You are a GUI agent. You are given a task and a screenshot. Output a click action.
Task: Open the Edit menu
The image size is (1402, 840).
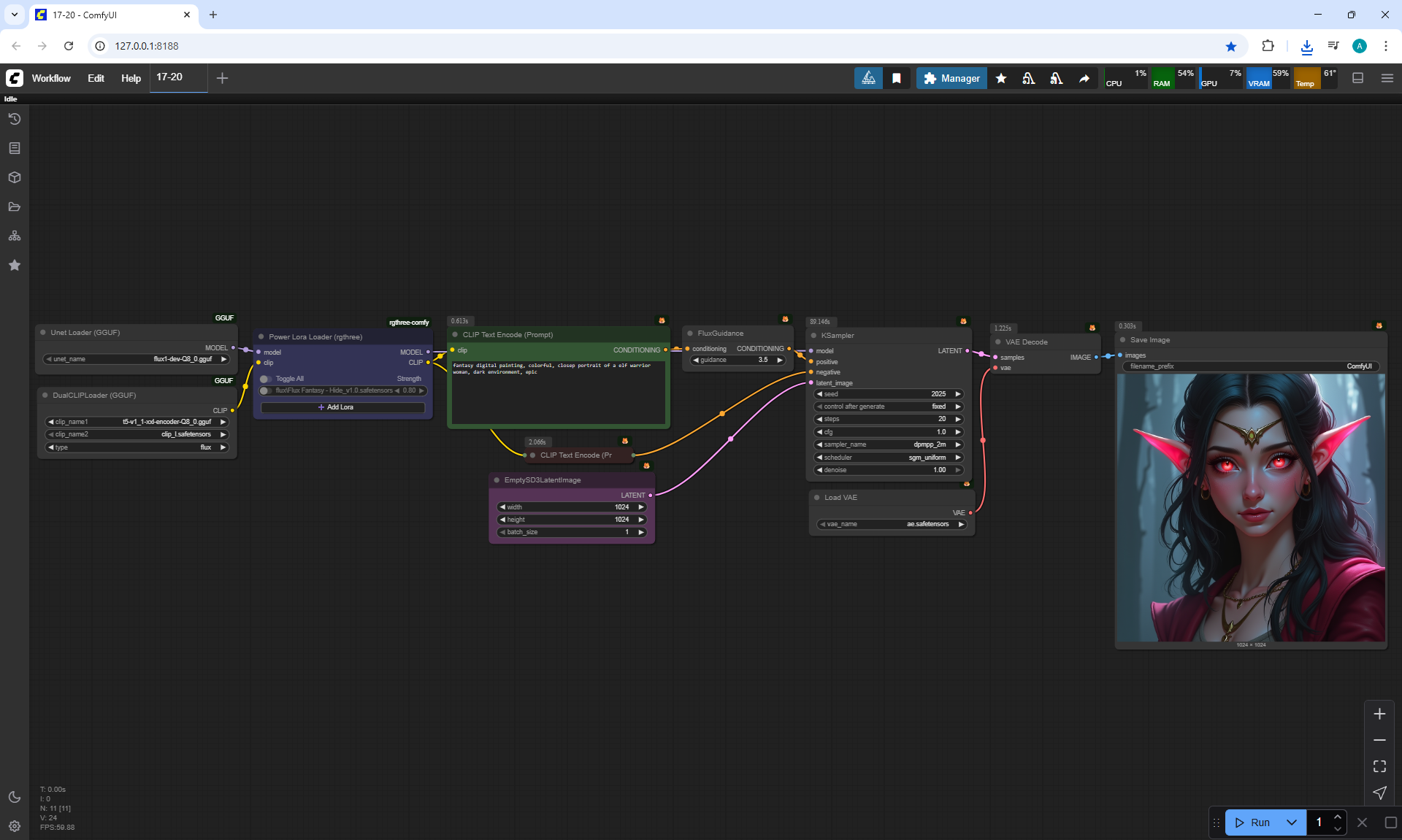pos(96,78)
